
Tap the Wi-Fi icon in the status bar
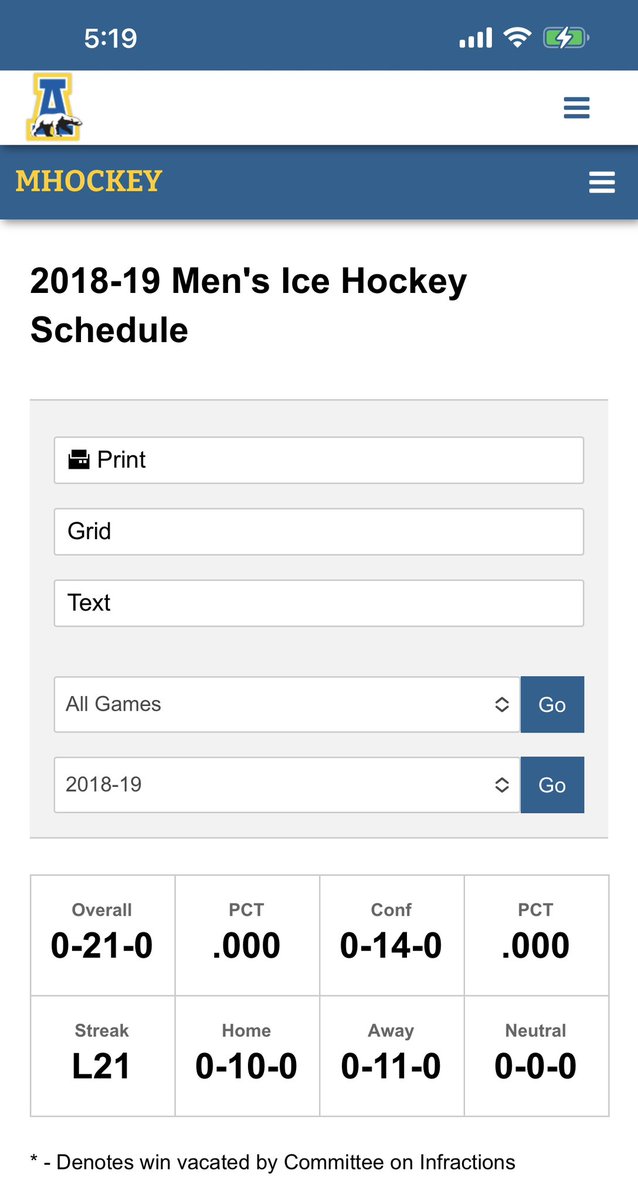(x=517, y=38)
